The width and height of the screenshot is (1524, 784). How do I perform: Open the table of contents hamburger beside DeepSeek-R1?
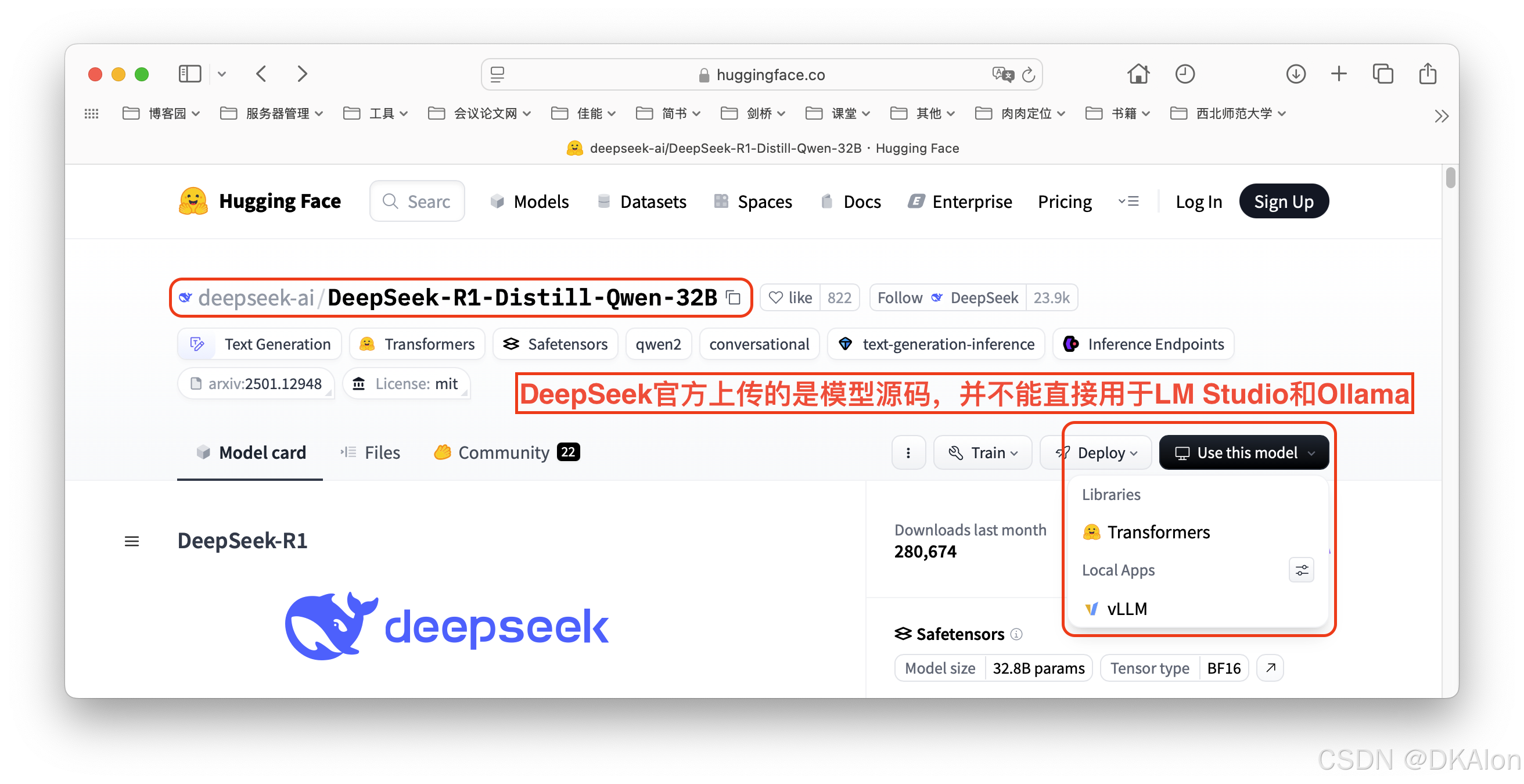(x=131, y=540)
